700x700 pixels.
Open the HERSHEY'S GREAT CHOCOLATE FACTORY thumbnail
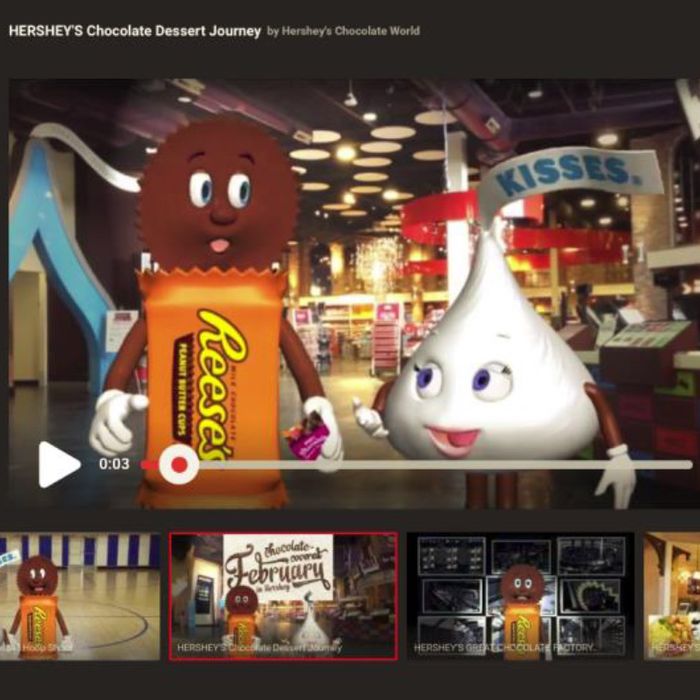click(521, 596)
